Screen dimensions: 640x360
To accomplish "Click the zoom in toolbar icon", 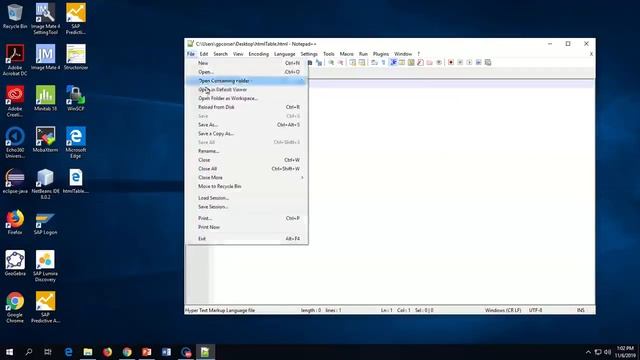I will (x=331, y=62).
